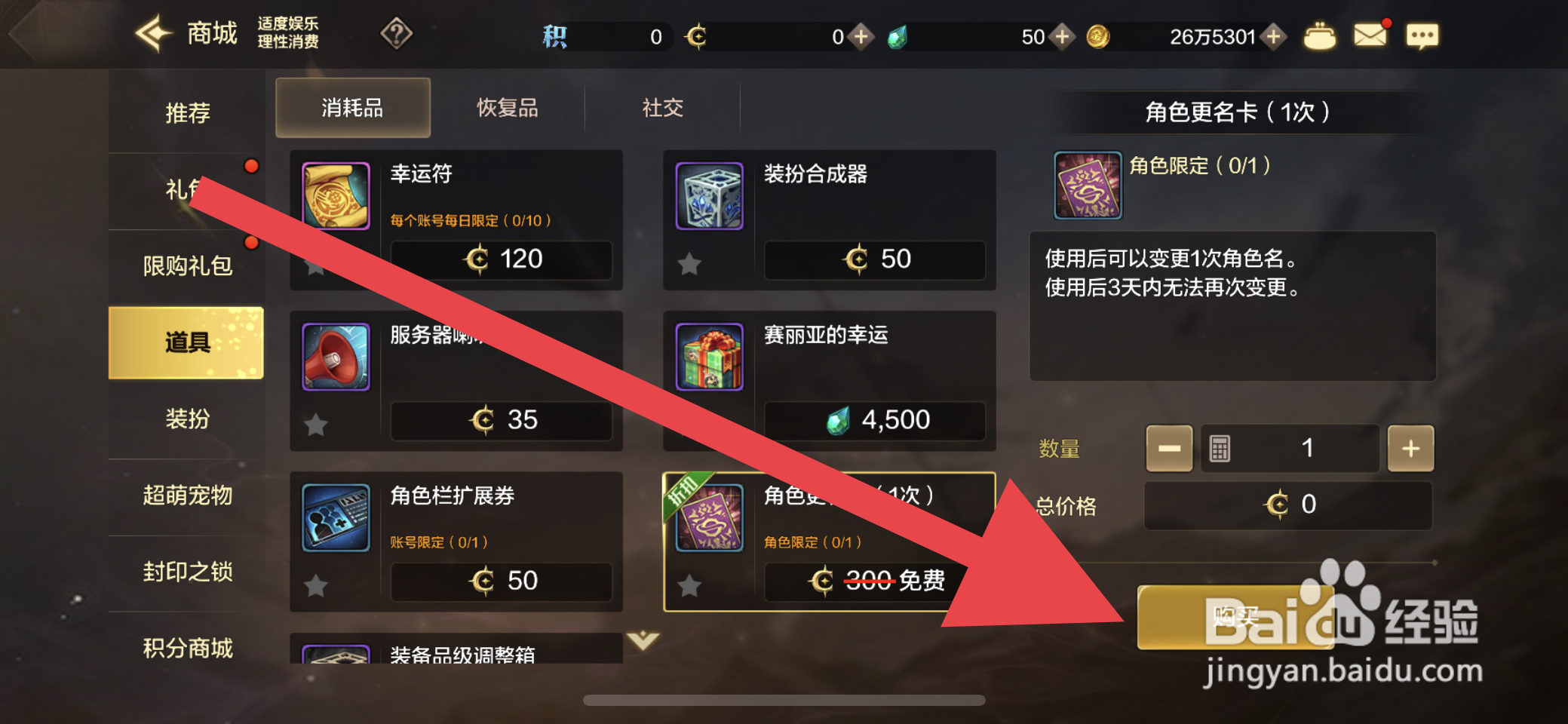Select the 幸运符 item priced 120
This screenshot has height=724, width=1568.
pyautogui.click(x=456, y=220)
